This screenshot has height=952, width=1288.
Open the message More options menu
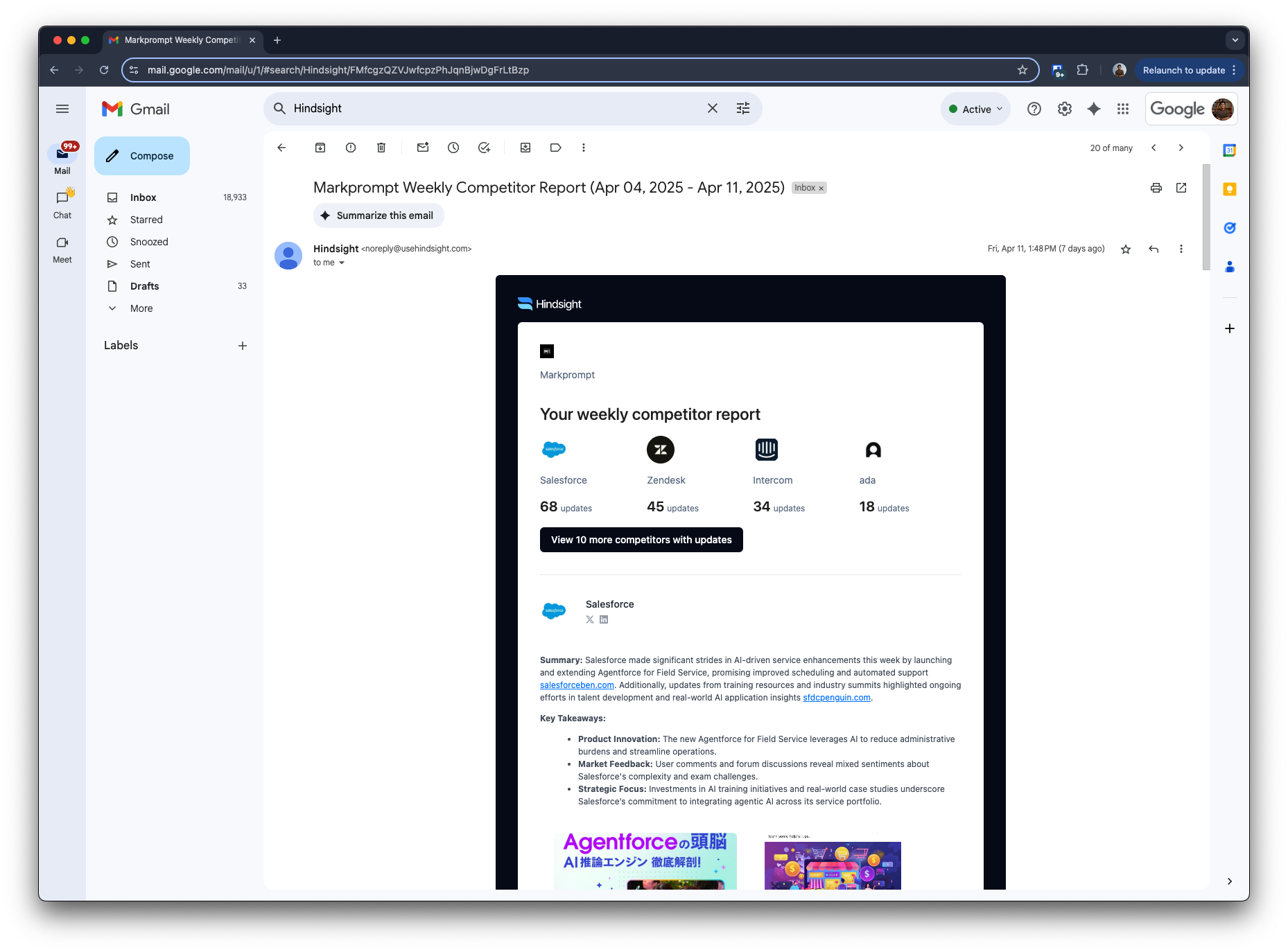coord(1181,249)
